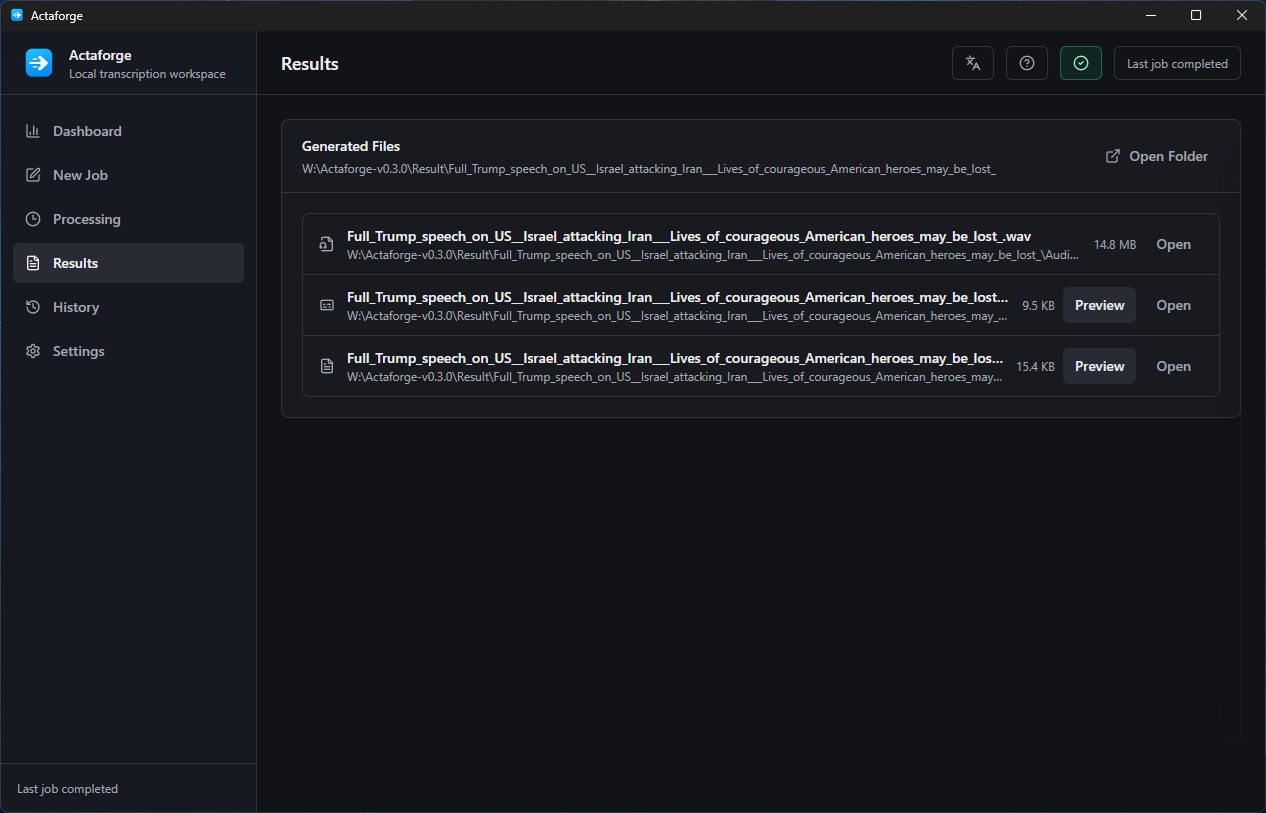Click the Settings gear icon

[x=33, y=351]
